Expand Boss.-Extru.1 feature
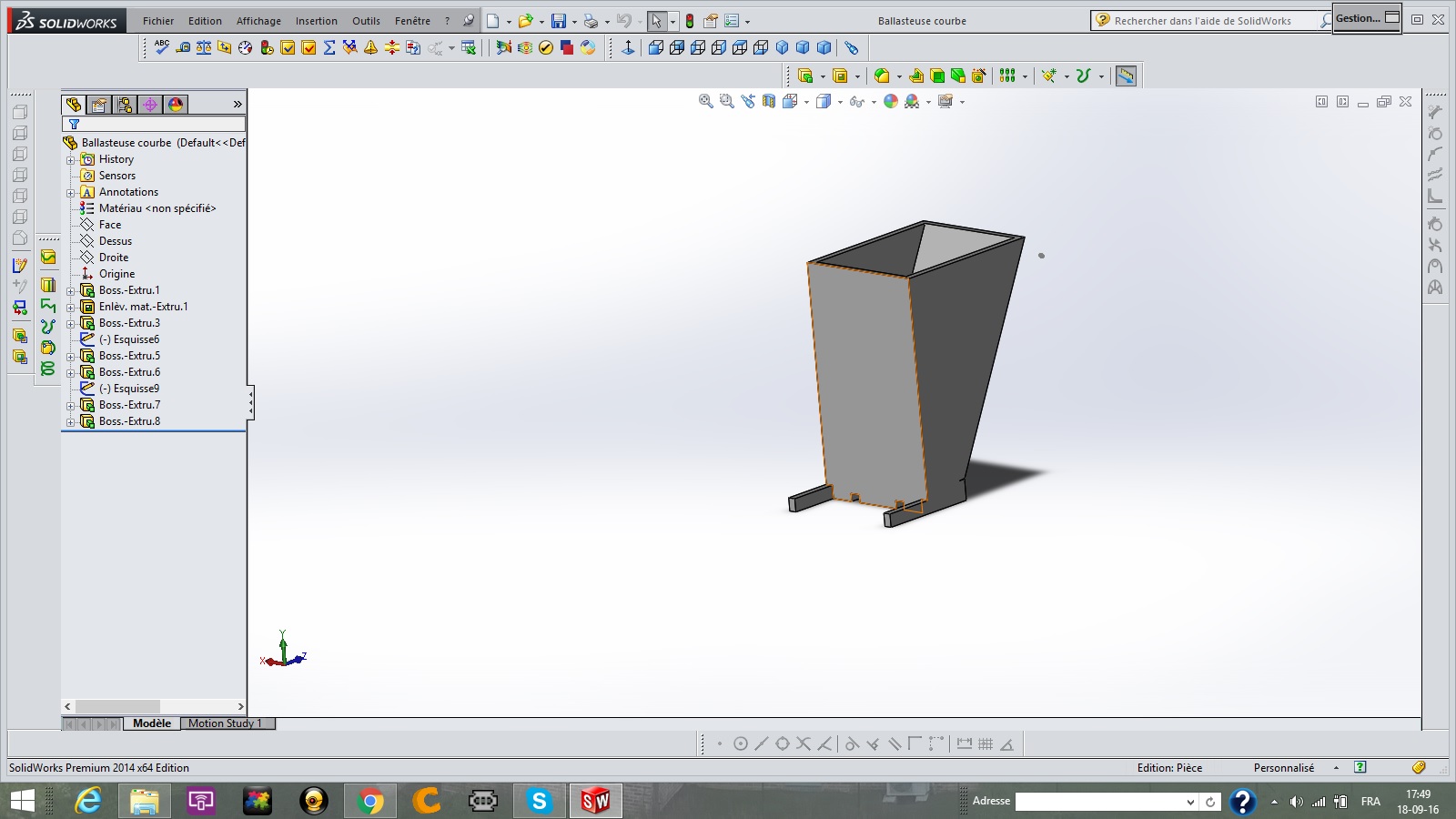 pos(70,290)
